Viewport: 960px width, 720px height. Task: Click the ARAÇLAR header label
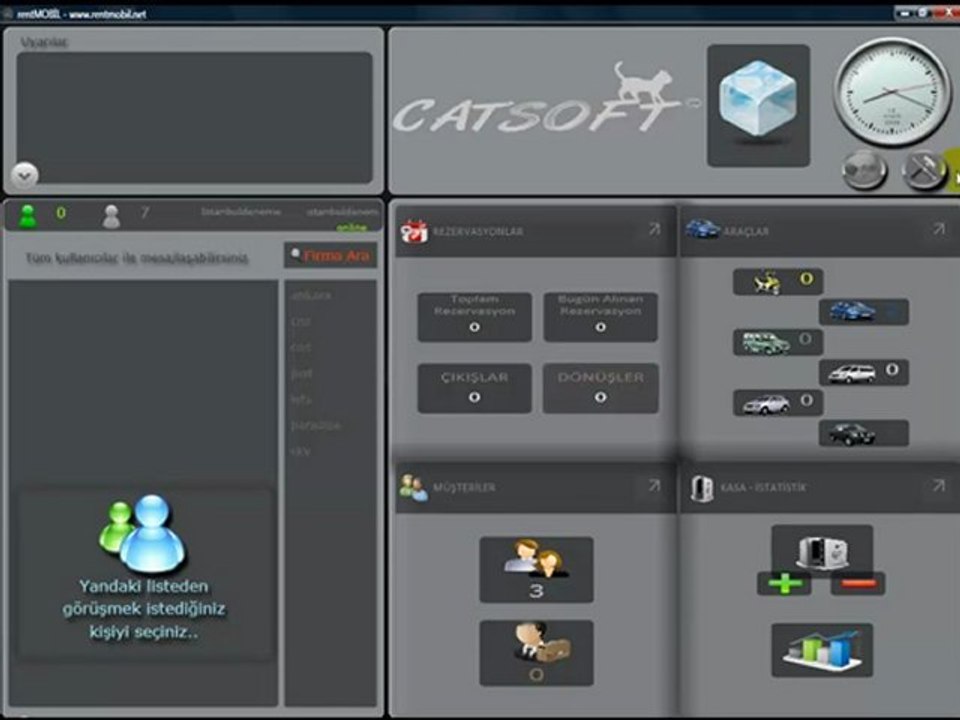coord(746,231)
